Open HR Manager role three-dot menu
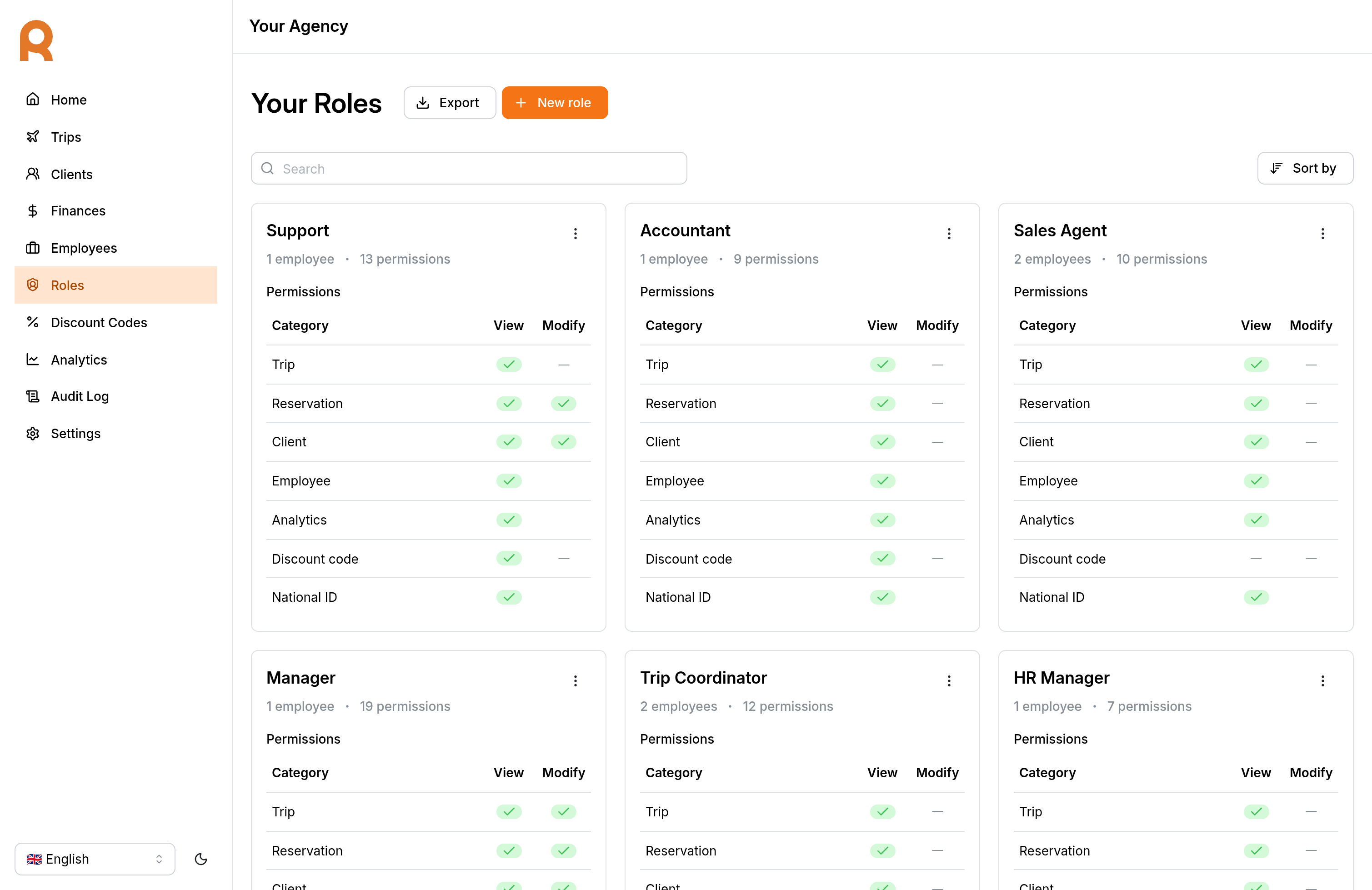 pos(1322,681)
